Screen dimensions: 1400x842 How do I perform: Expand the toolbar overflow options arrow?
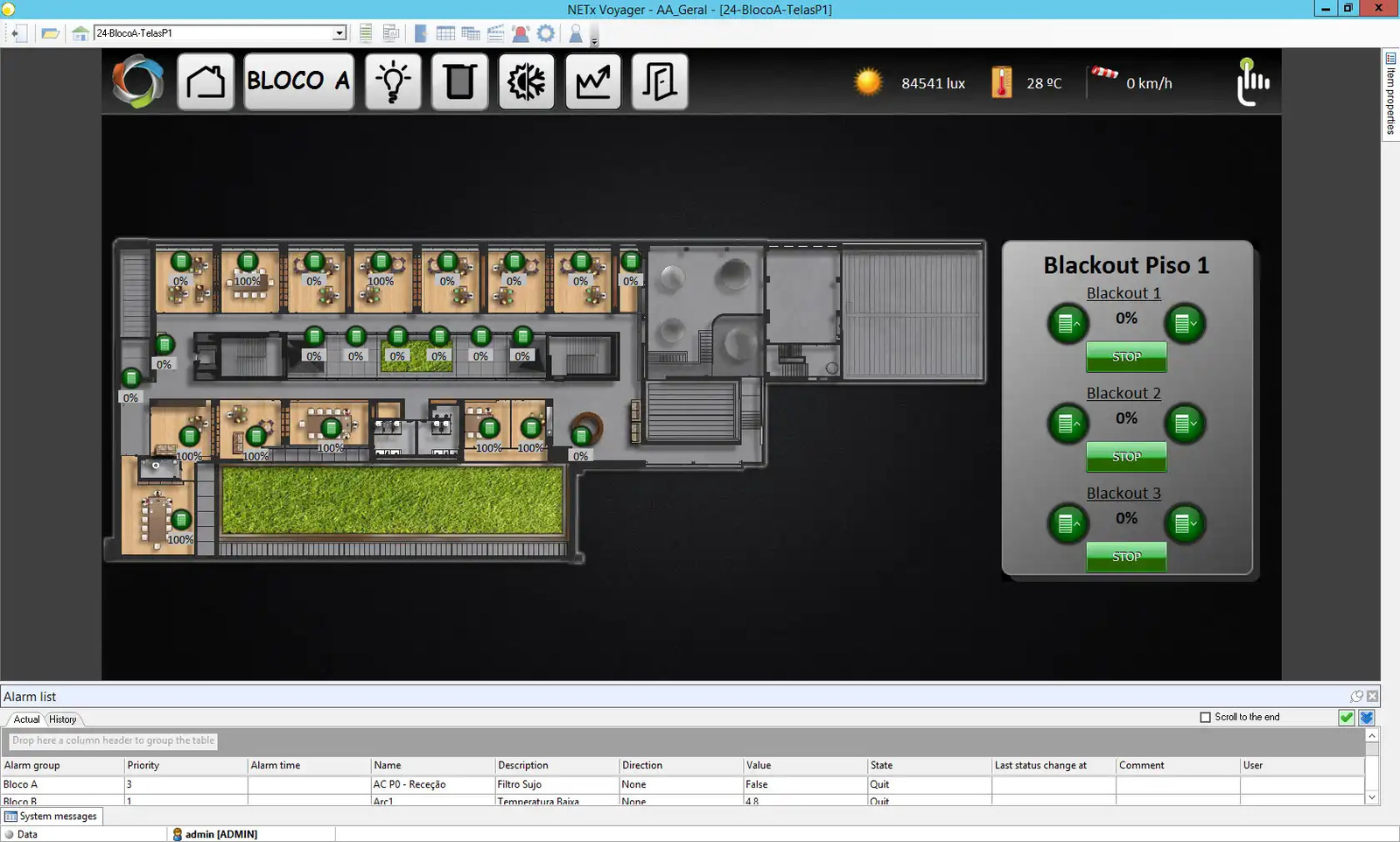[x=594, y=41]
